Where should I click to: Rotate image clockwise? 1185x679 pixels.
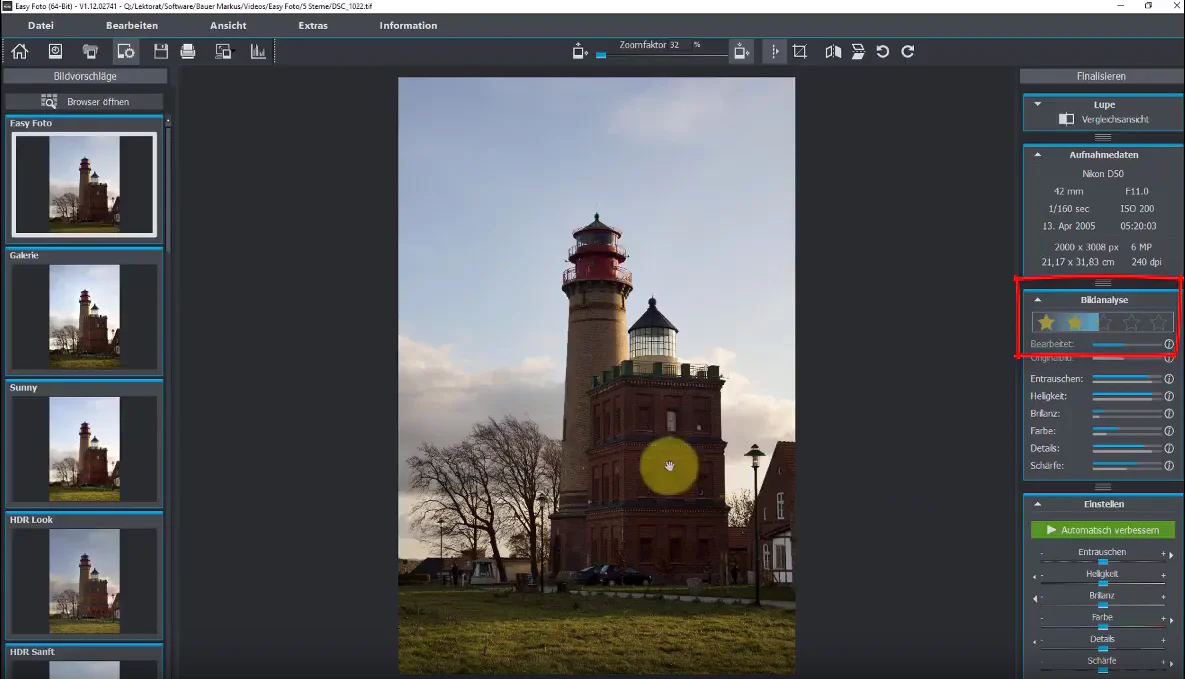[x=908, y=51]
